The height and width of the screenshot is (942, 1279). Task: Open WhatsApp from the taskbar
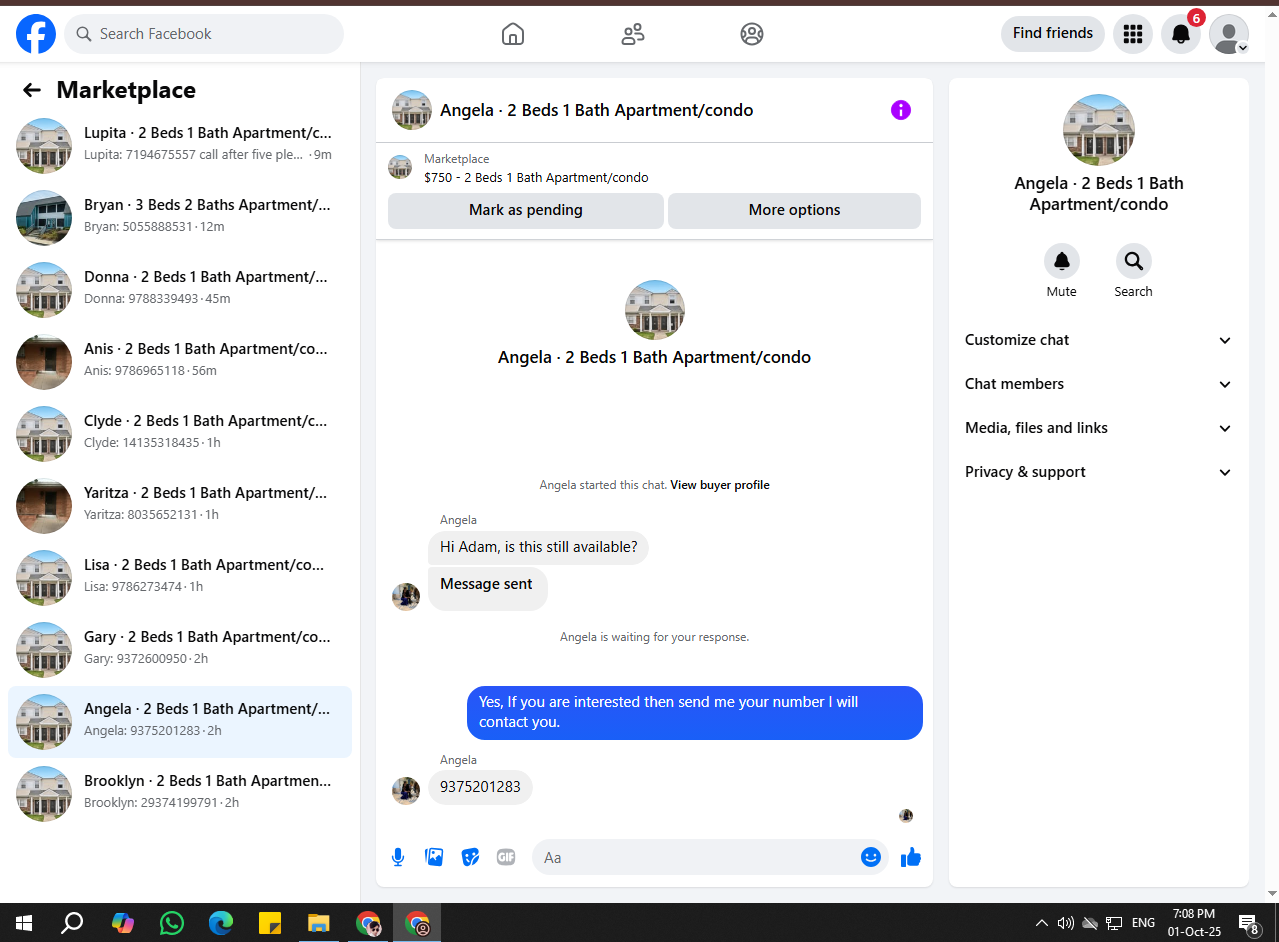172,923
